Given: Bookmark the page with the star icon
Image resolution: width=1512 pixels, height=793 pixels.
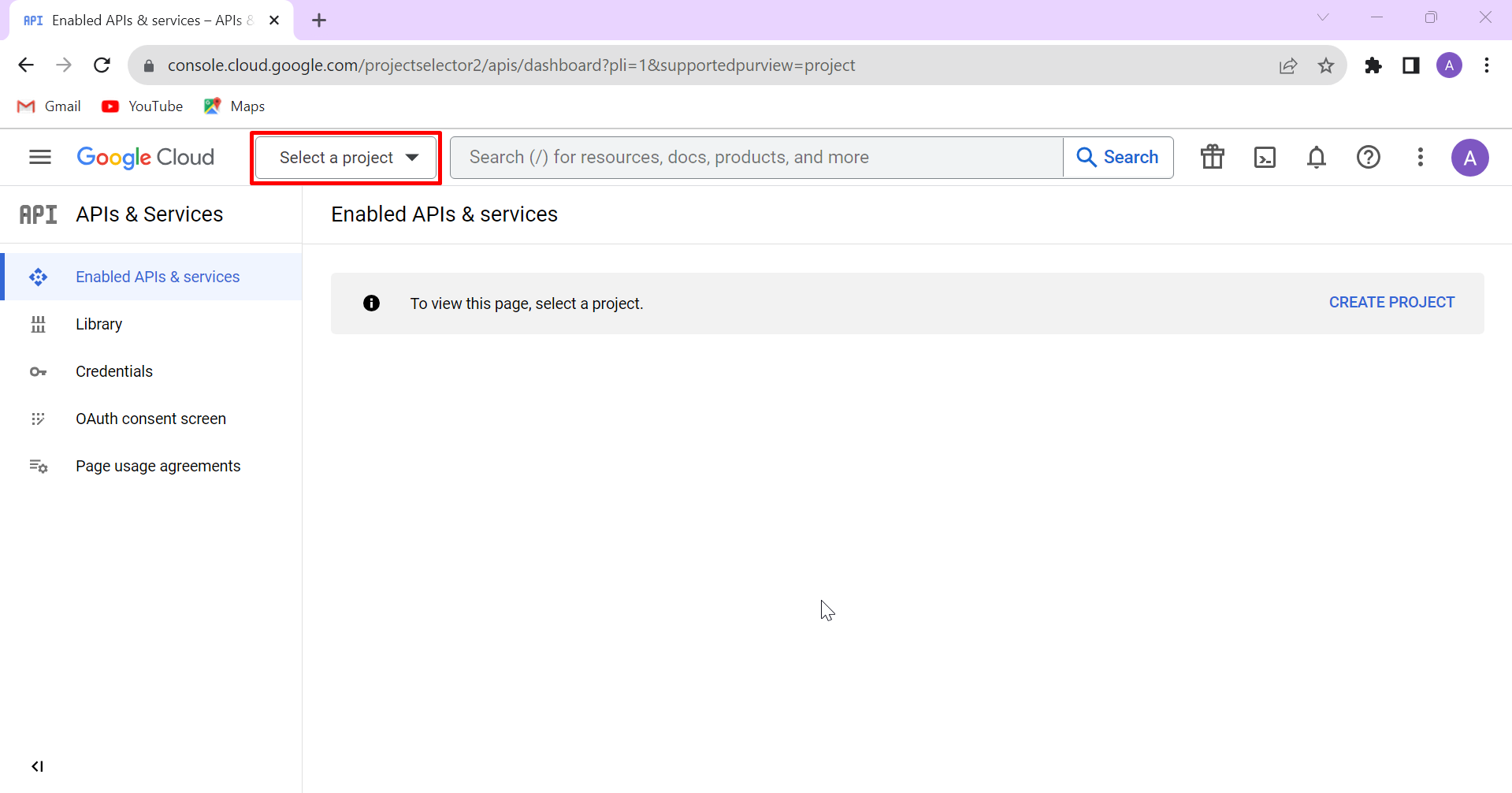Looking at the screenshot, I should point(1327,65).
